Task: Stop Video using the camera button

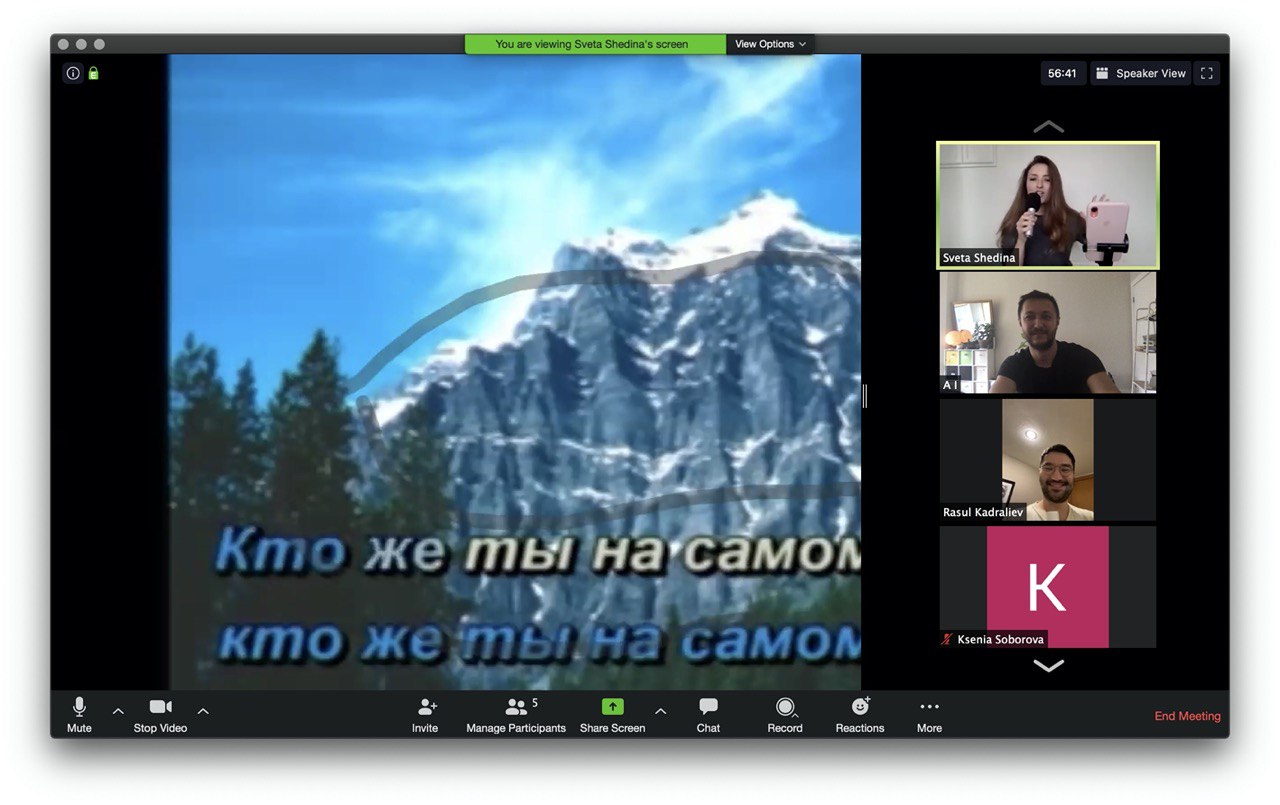Action: point(160,715)
